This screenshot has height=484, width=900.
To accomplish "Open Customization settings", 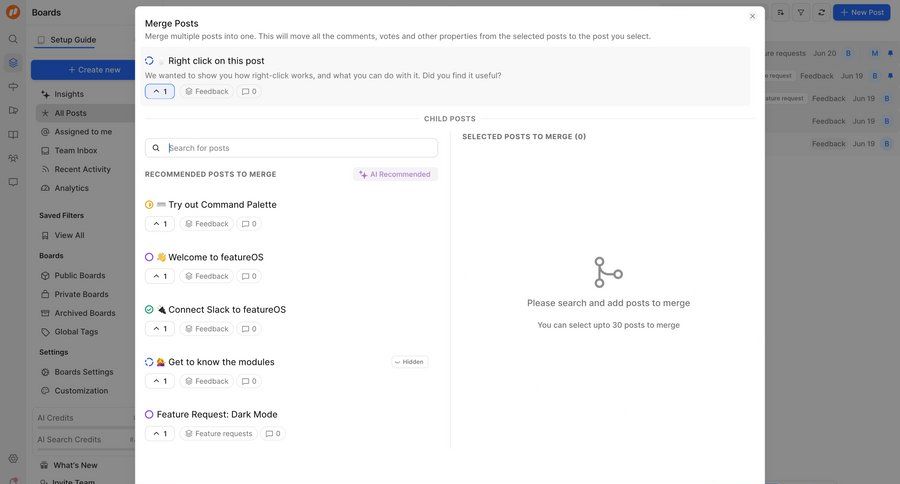I will pos(81,390).
